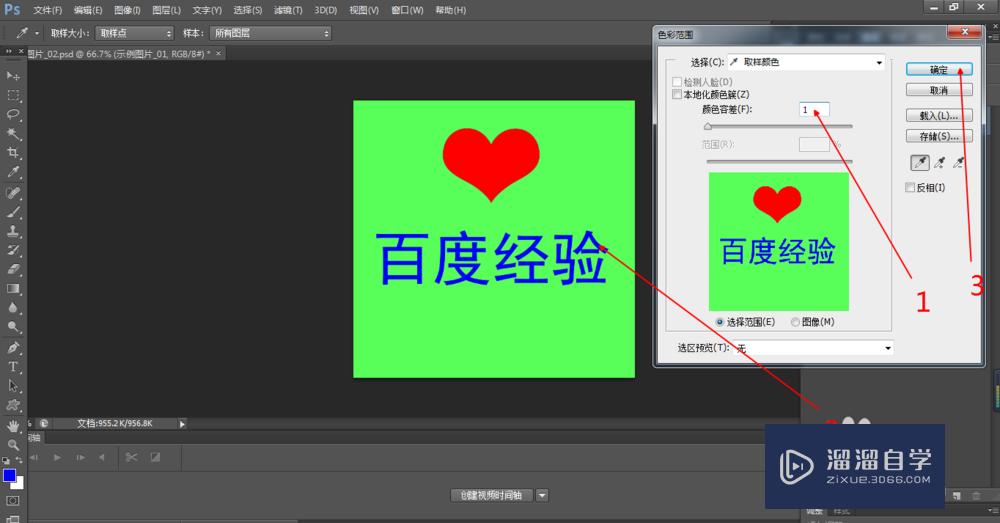Click the 创建视频时间轴 button
The image size is (1000, 523).
click(492, 495)
